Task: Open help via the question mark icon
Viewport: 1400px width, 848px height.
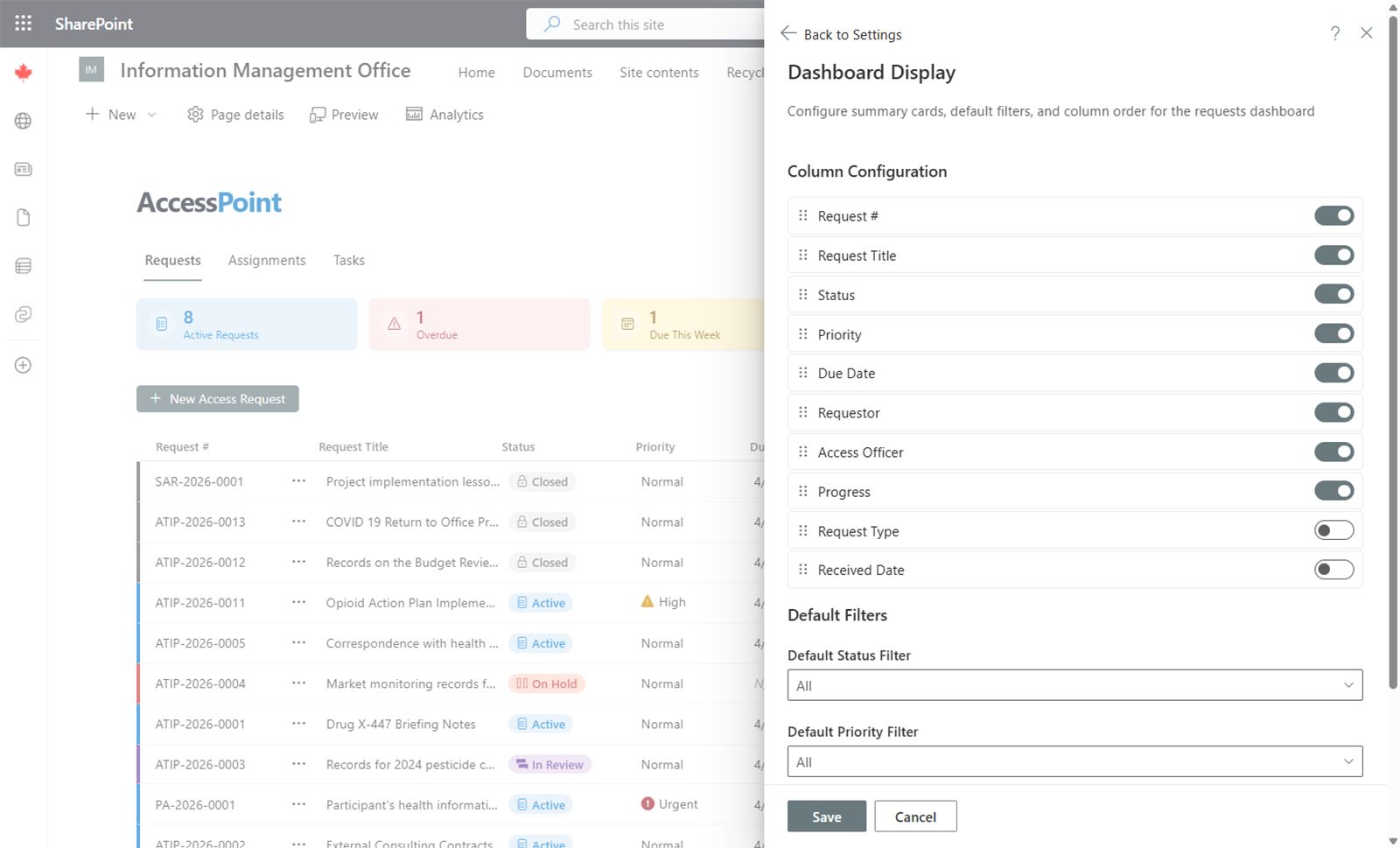Action: click(x=1335, y=33)
